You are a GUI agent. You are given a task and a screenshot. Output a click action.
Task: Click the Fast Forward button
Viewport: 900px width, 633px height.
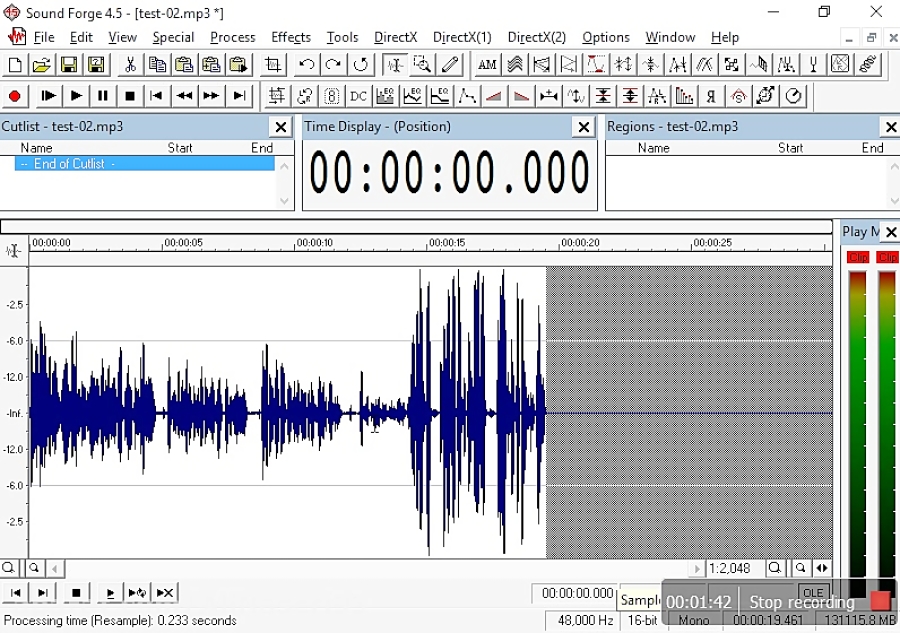(x=211, y=96)
